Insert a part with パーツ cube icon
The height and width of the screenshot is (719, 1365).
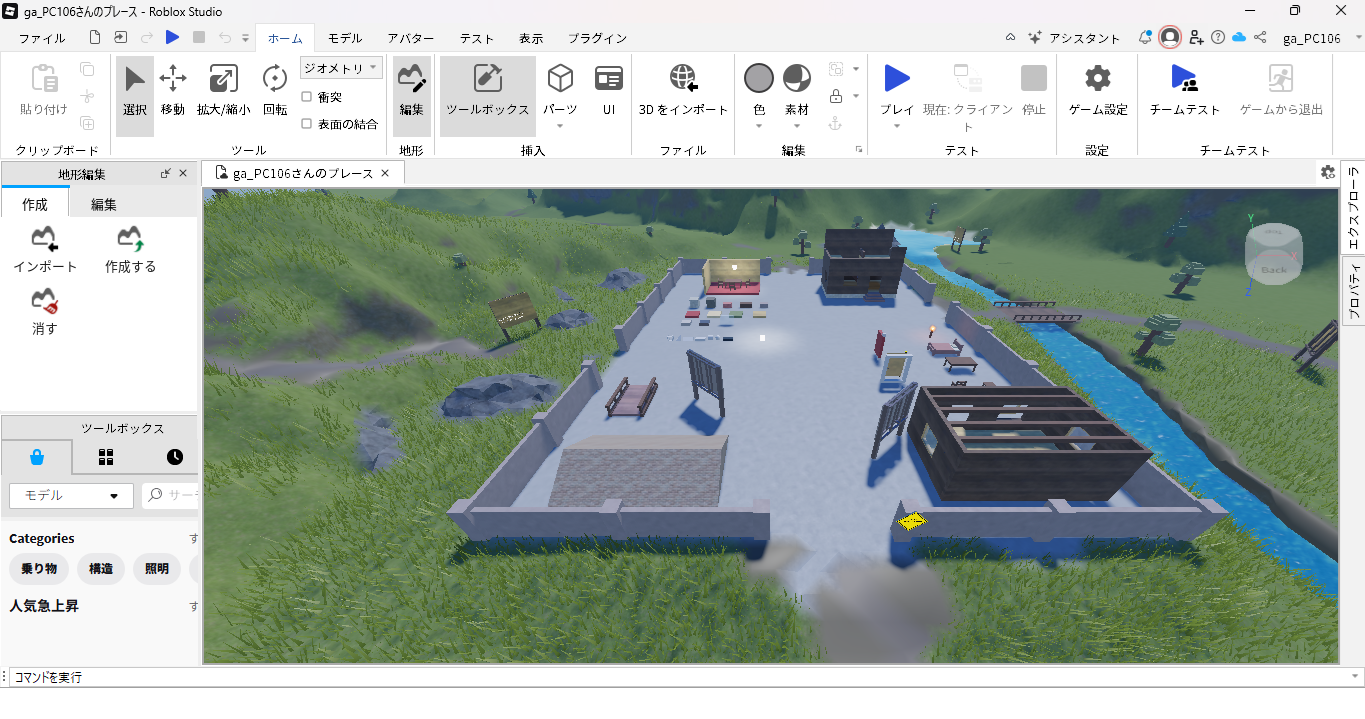click(560, 79)
